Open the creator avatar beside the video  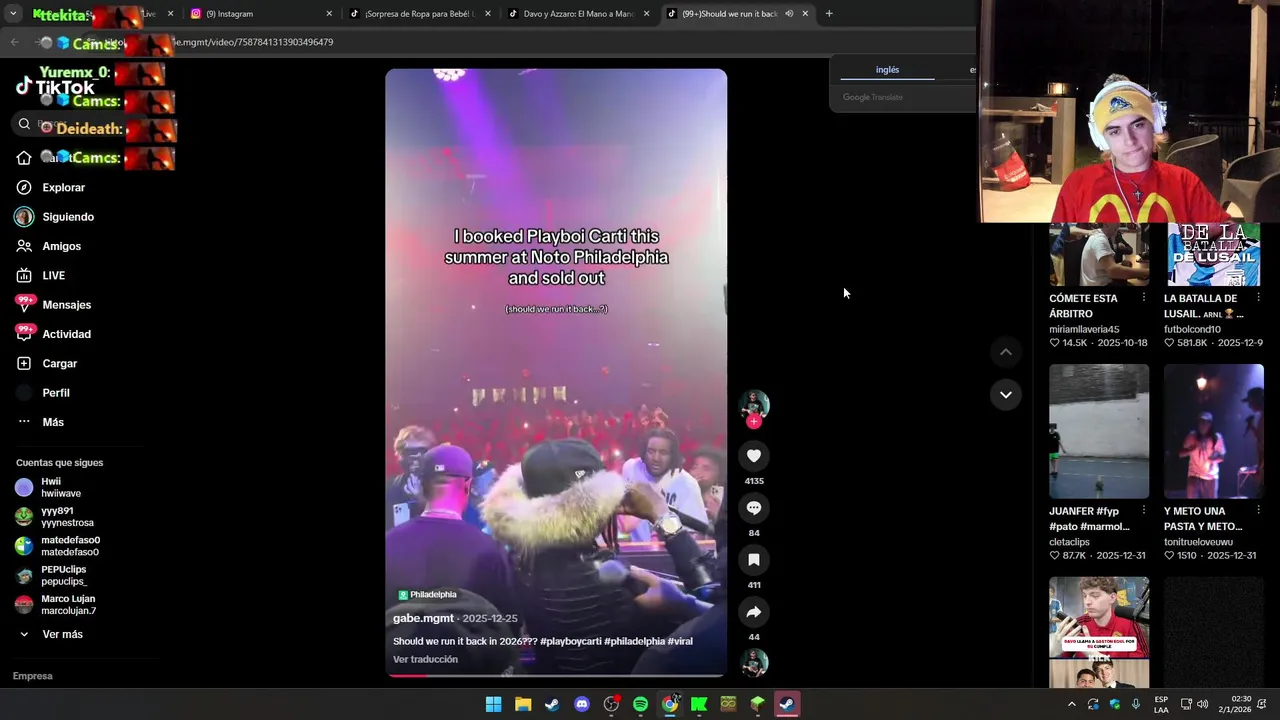click(x=754, y=404)
